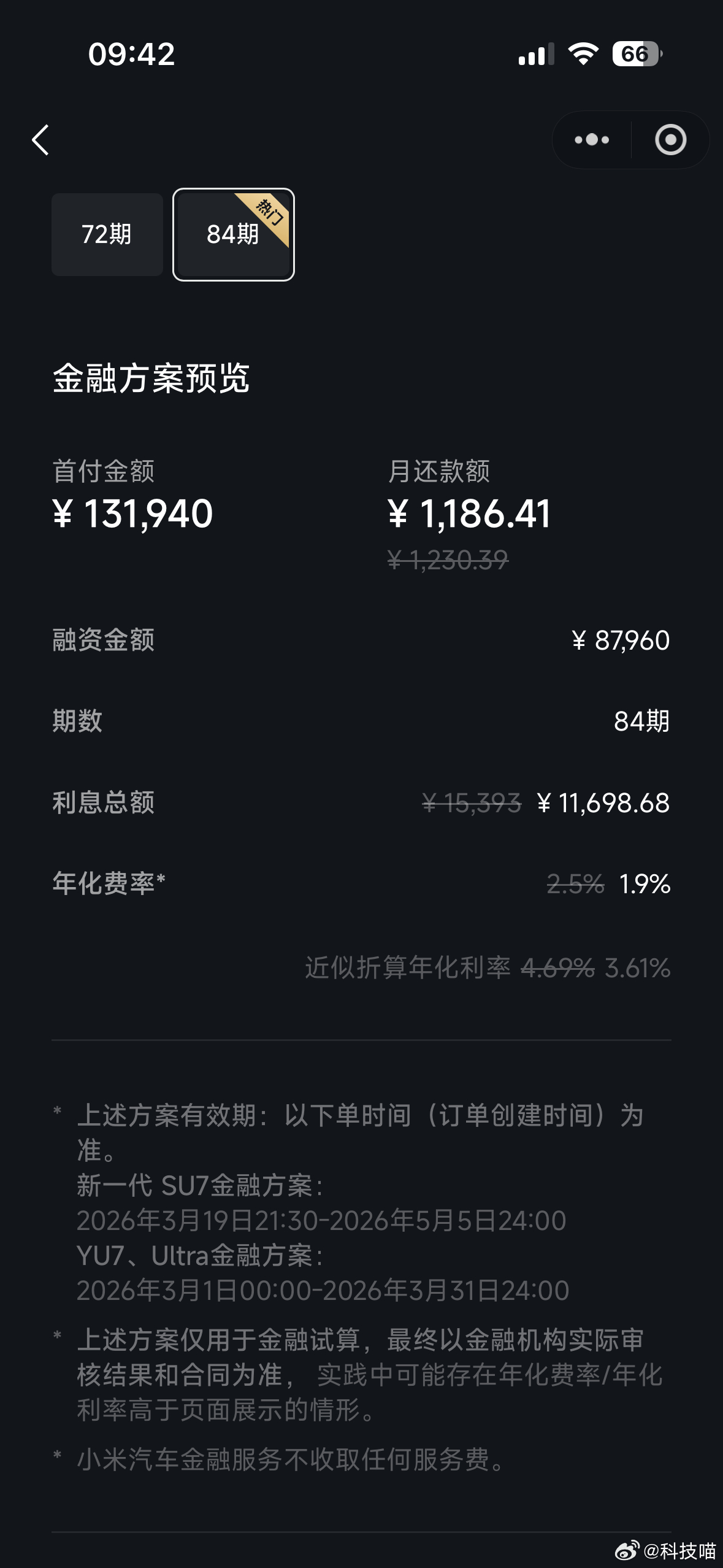
Task: Select the 72期 installment option
Action: point(107,234)
